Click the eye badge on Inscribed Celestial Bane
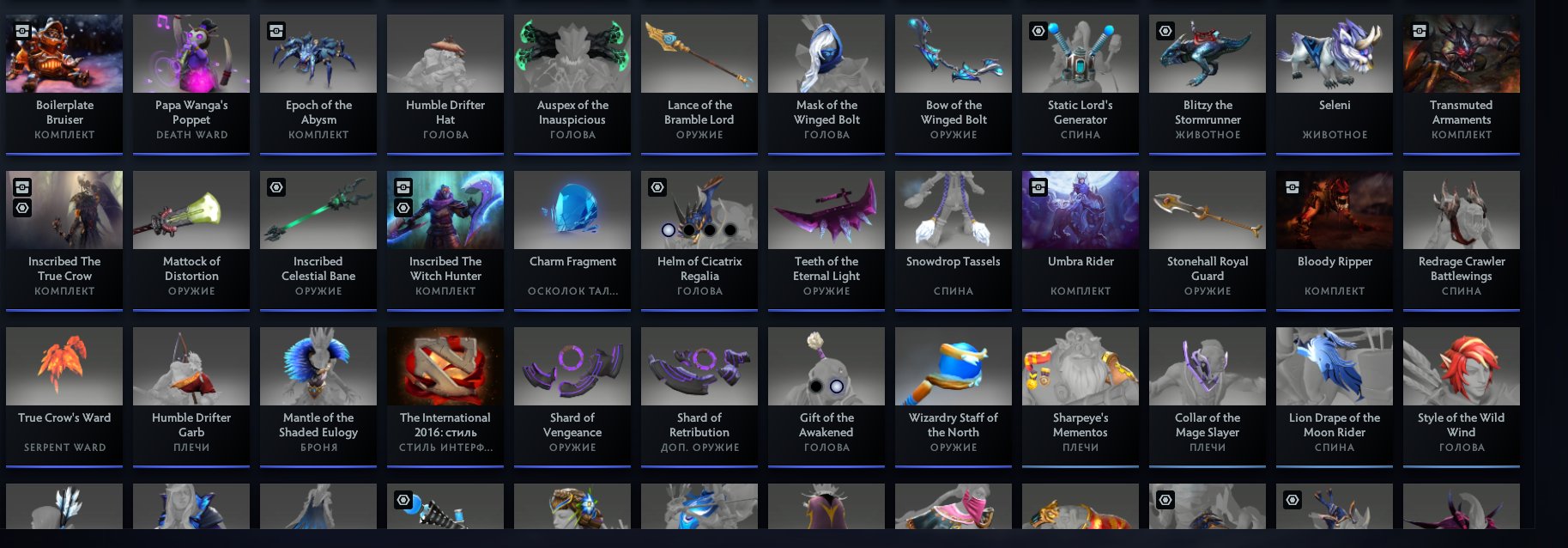Screen dimensions: 1568x548 point(276,187)
